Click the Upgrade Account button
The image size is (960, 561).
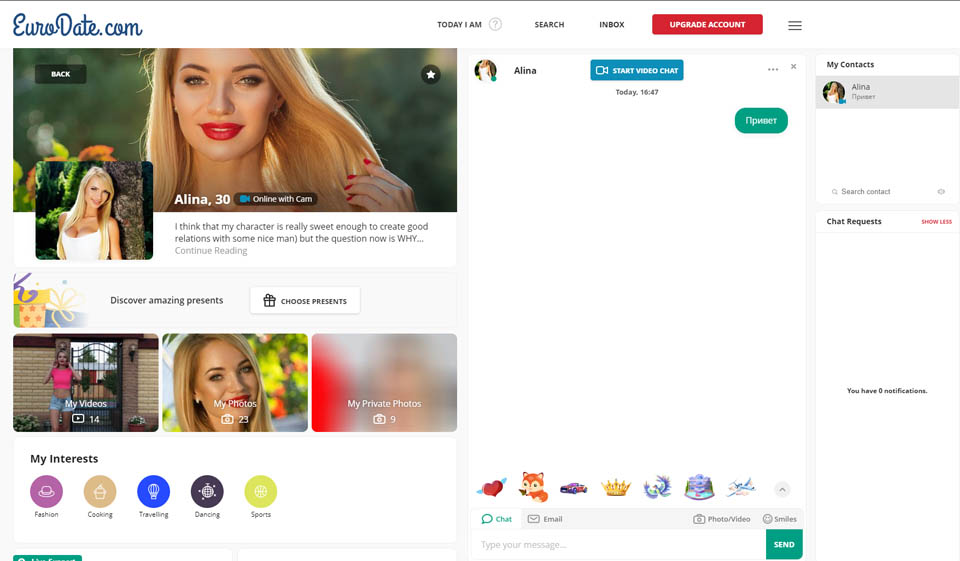point(707,25)
